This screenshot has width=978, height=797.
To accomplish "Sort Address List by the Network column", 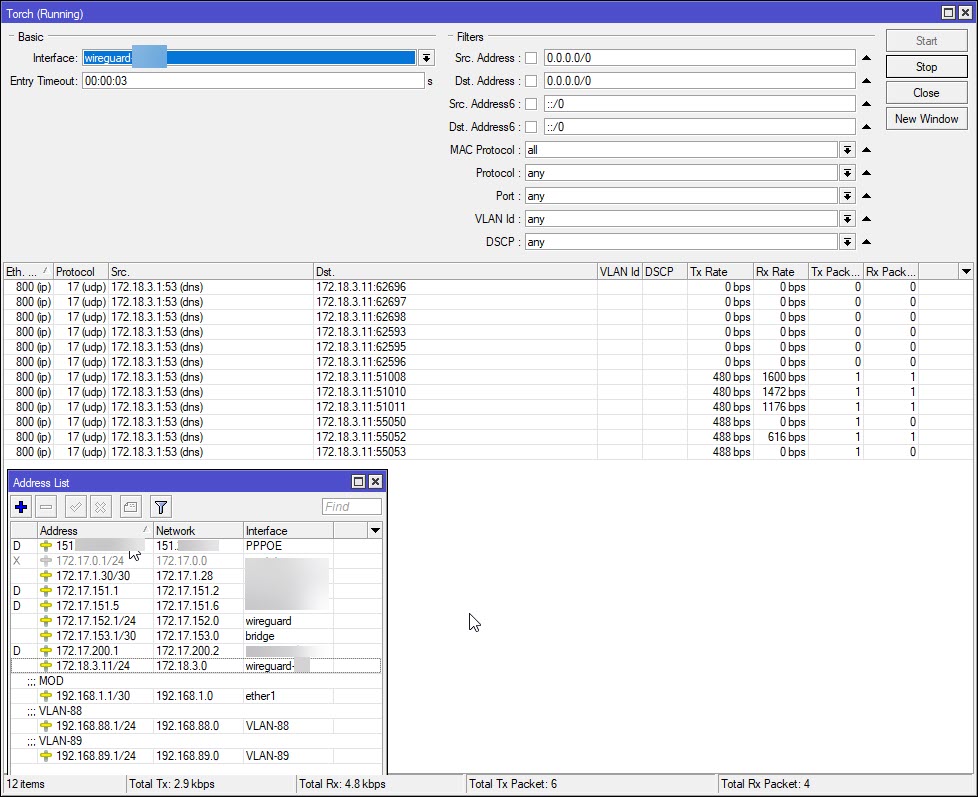I will point(198,531).
